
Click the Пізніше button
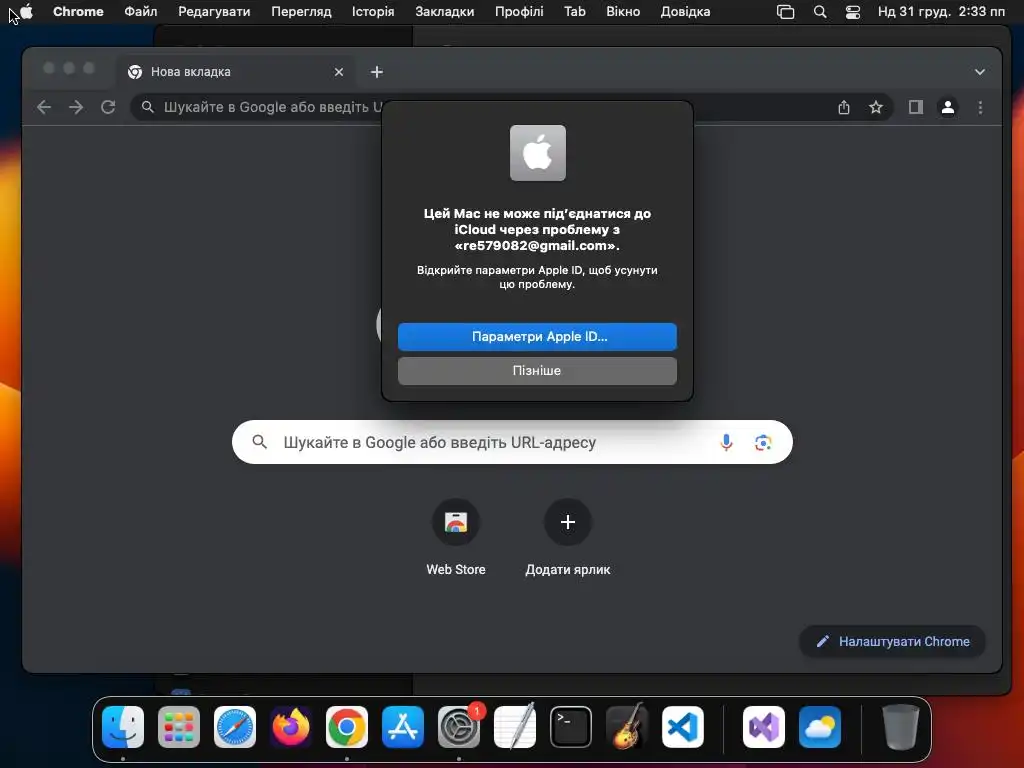tap(537, 371)
